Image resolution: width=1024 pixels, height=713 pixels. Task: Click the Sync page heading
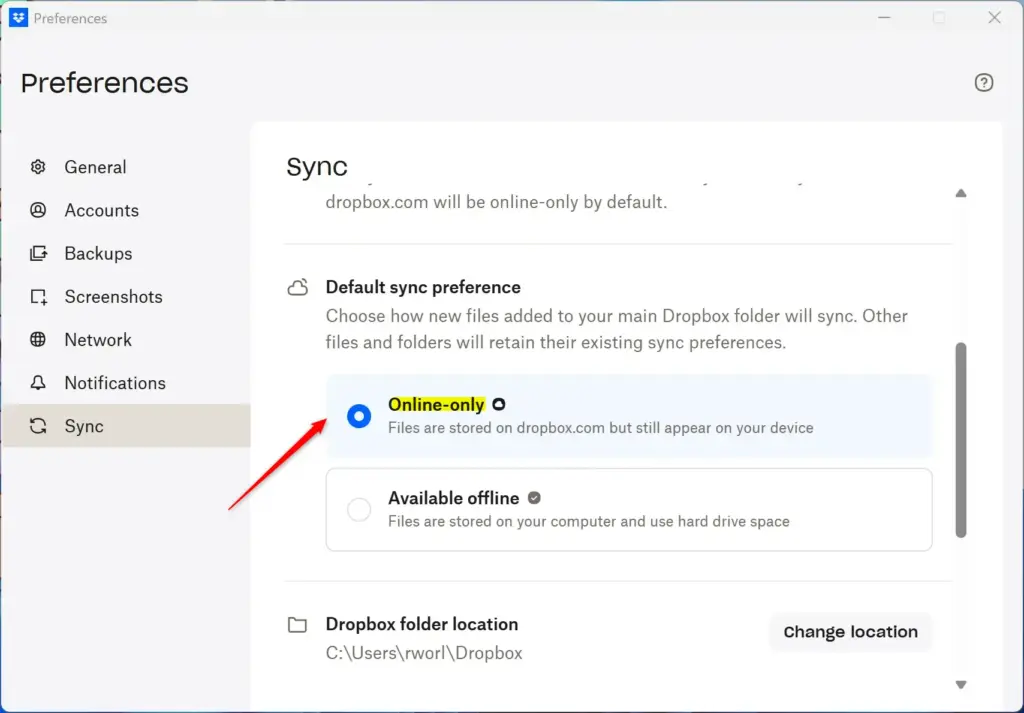[317, 167]
